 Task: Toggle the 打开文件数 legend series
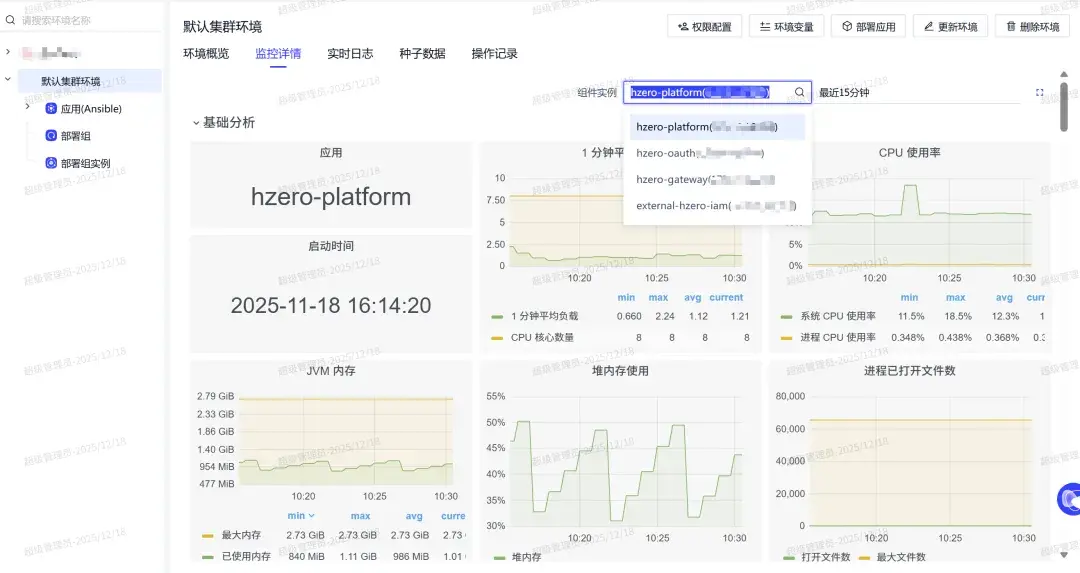pyautogui.click(x=826, y=557)
